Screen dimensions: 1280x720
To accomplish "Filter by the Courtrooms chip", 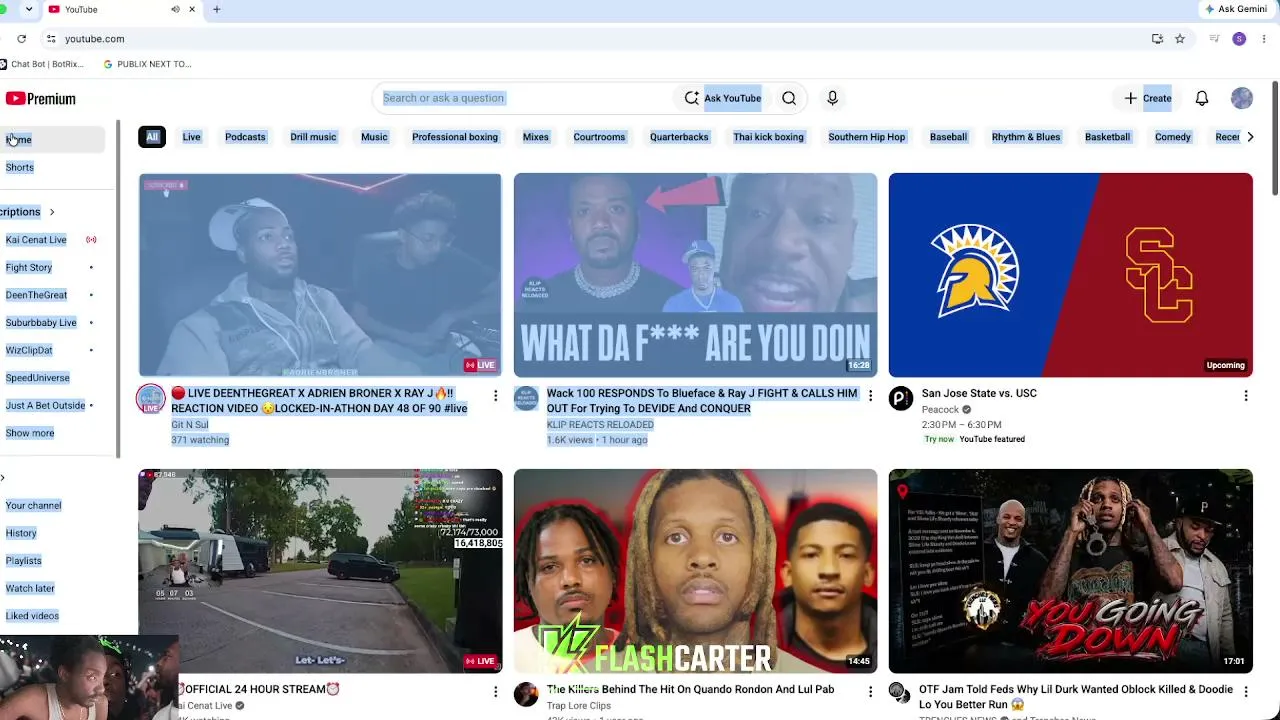I will pos(599,137).
